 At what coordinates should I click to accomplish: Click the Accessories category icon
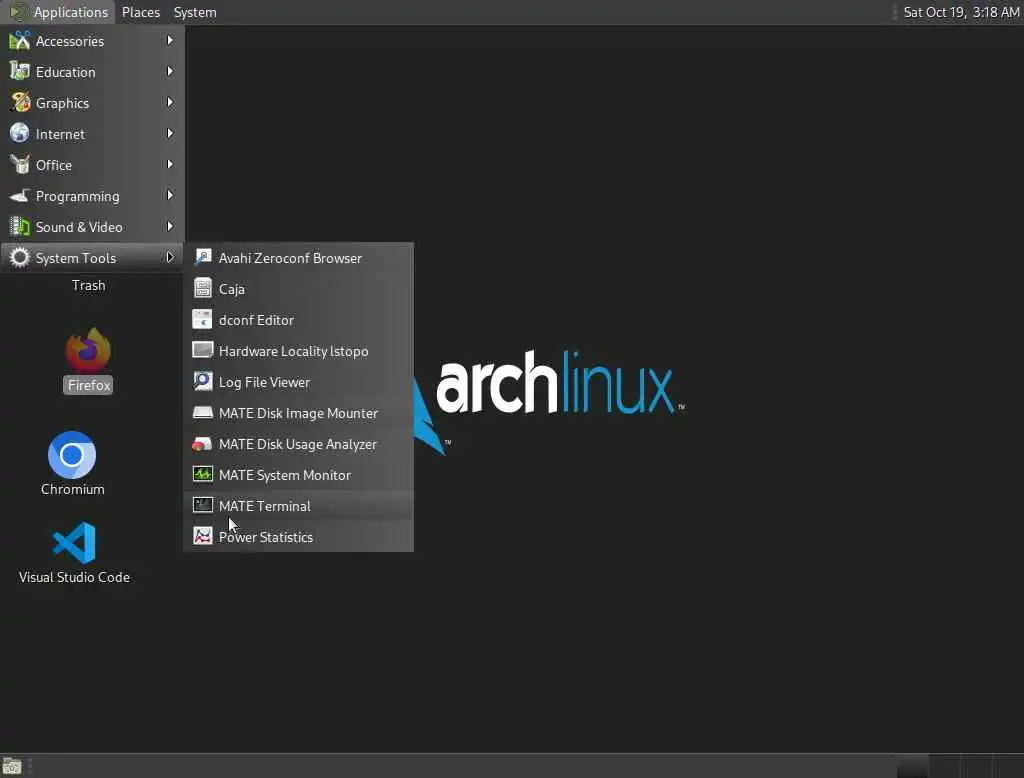point(20,41)
